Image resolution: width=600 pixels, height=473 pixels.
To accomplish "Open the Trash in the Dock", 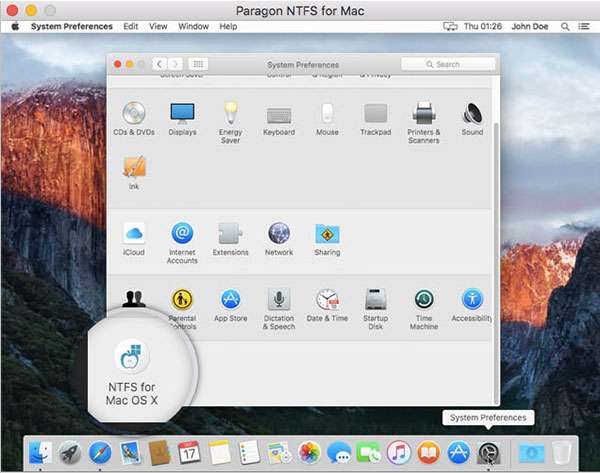I will 561,452.
